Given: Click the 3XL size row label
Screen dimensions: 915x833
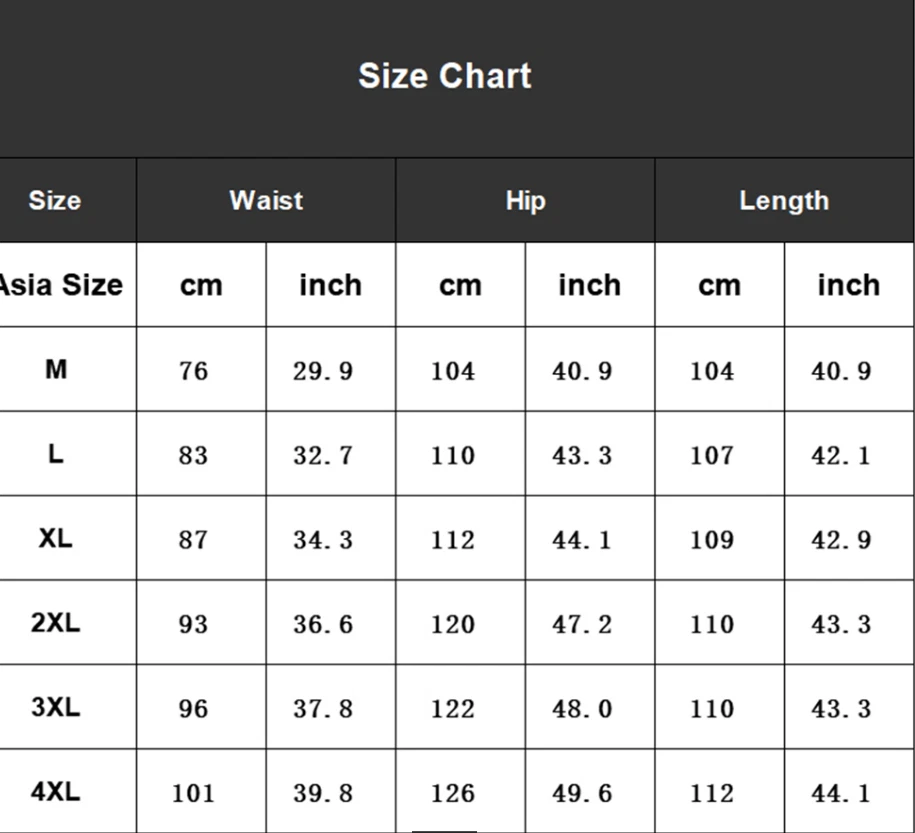Looking at the screenshot, I should (x=56, y=707).
